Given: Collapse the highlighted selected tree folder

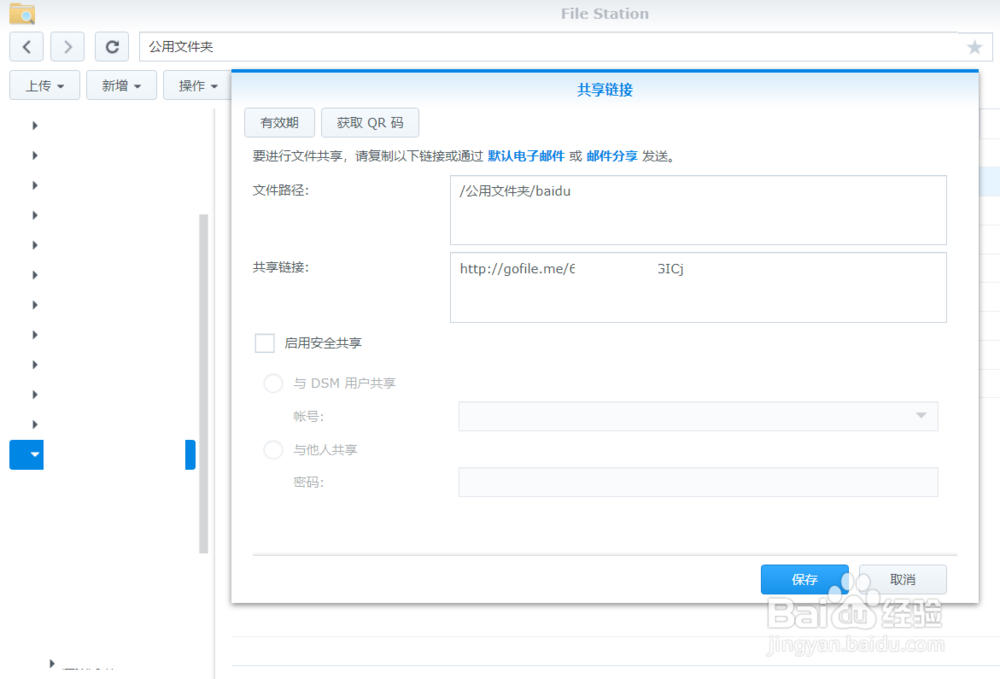Looking at the screenshot, I should [x=34, y=455].
